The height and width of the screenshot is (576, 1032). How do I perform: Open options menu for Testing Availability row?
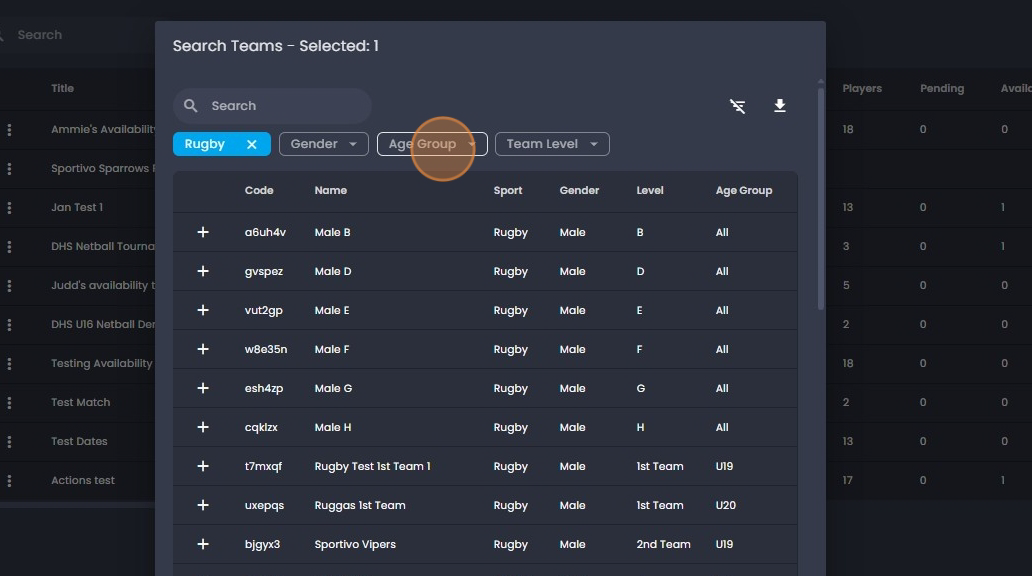(9, 363)
